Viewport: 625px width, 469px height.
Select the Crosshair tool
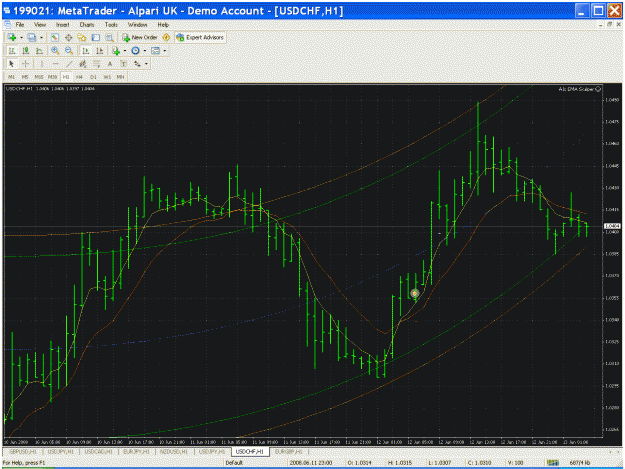click(26, 64)
